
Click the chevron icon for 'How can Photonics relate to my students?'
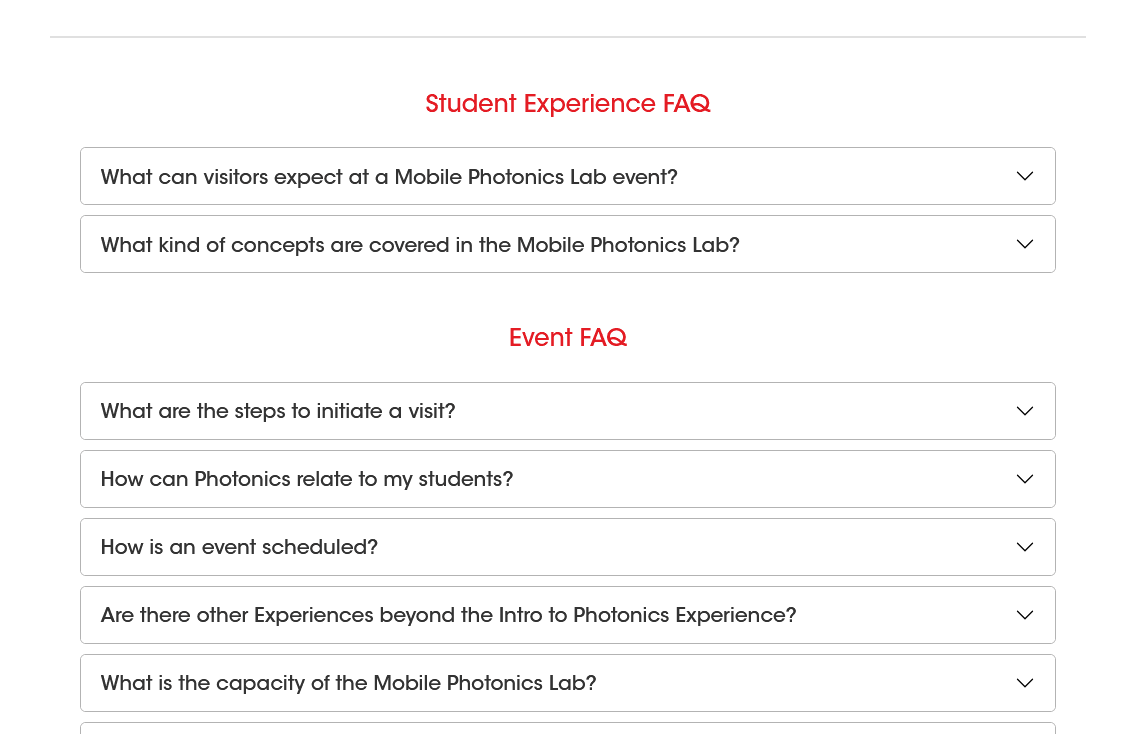(x=1025, y=479)
